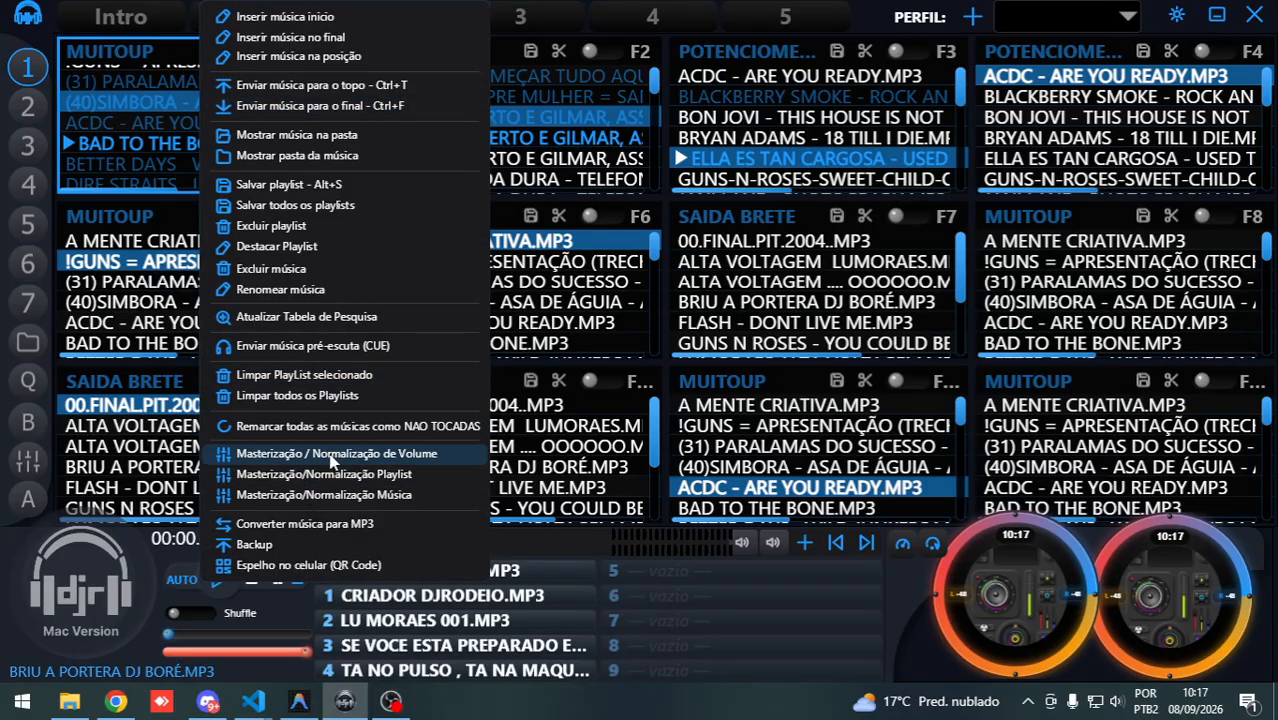
Task: Switch to tab 4 in the top bar
Action: tap(652, 16)
